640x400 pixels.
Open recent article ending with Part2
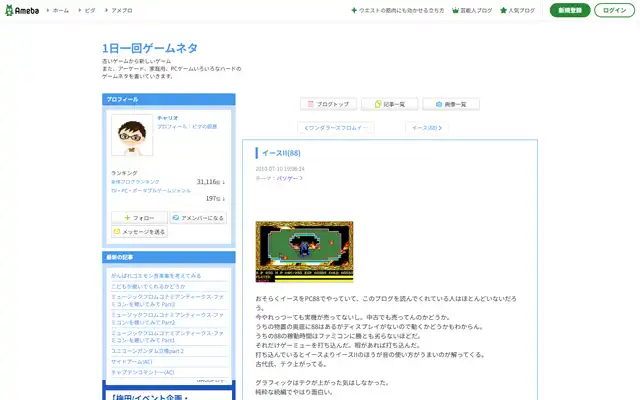click(167, 319)
